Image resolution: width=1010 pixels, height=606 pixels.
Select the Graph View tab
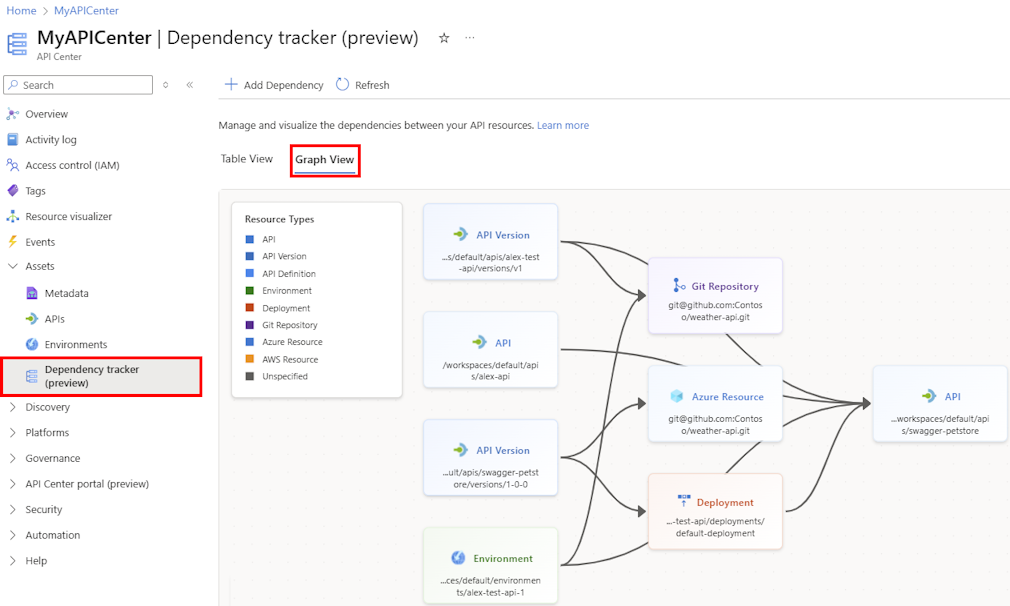coord(324,159)
